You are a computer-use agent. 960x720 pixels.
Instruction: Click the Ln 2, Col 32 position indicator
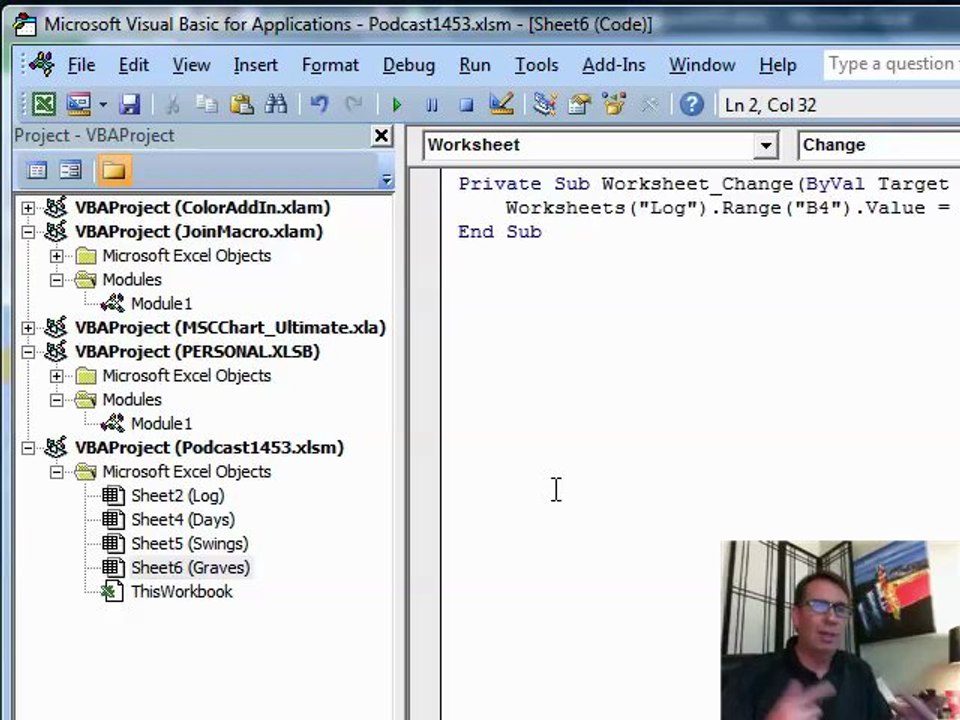coord(770,105)
